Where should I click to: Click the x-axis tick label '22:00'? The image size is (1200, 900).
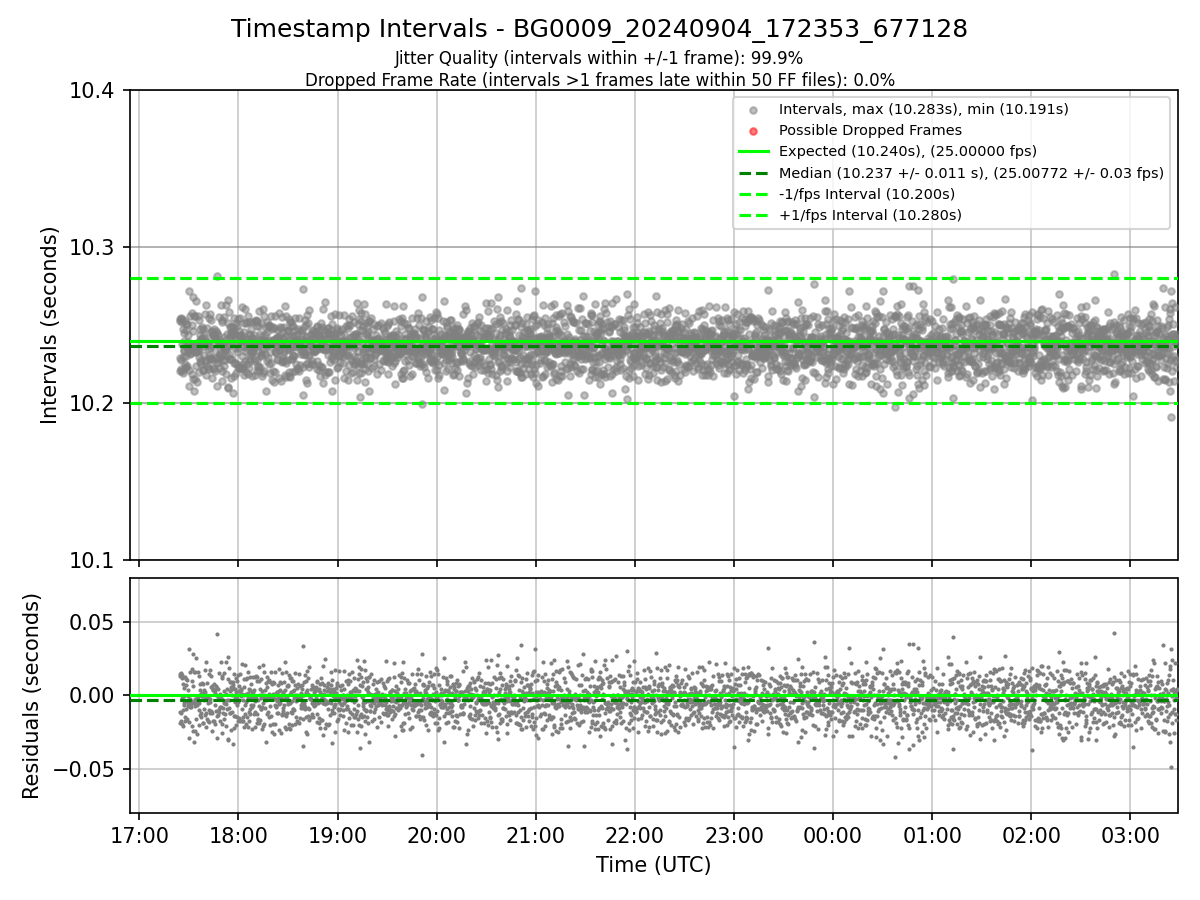coord(634,834)
